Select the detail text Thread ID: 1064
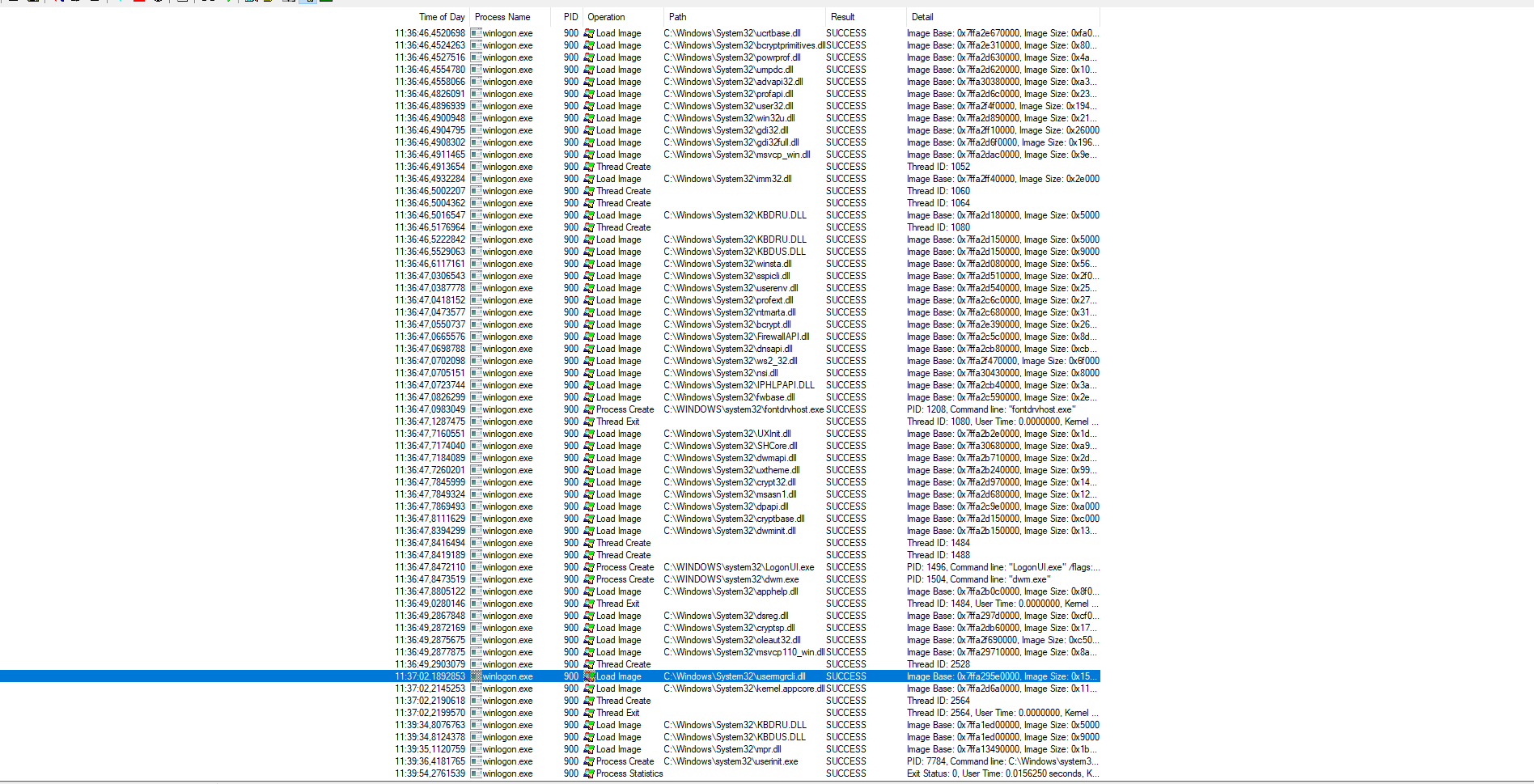 coord(939,203)
